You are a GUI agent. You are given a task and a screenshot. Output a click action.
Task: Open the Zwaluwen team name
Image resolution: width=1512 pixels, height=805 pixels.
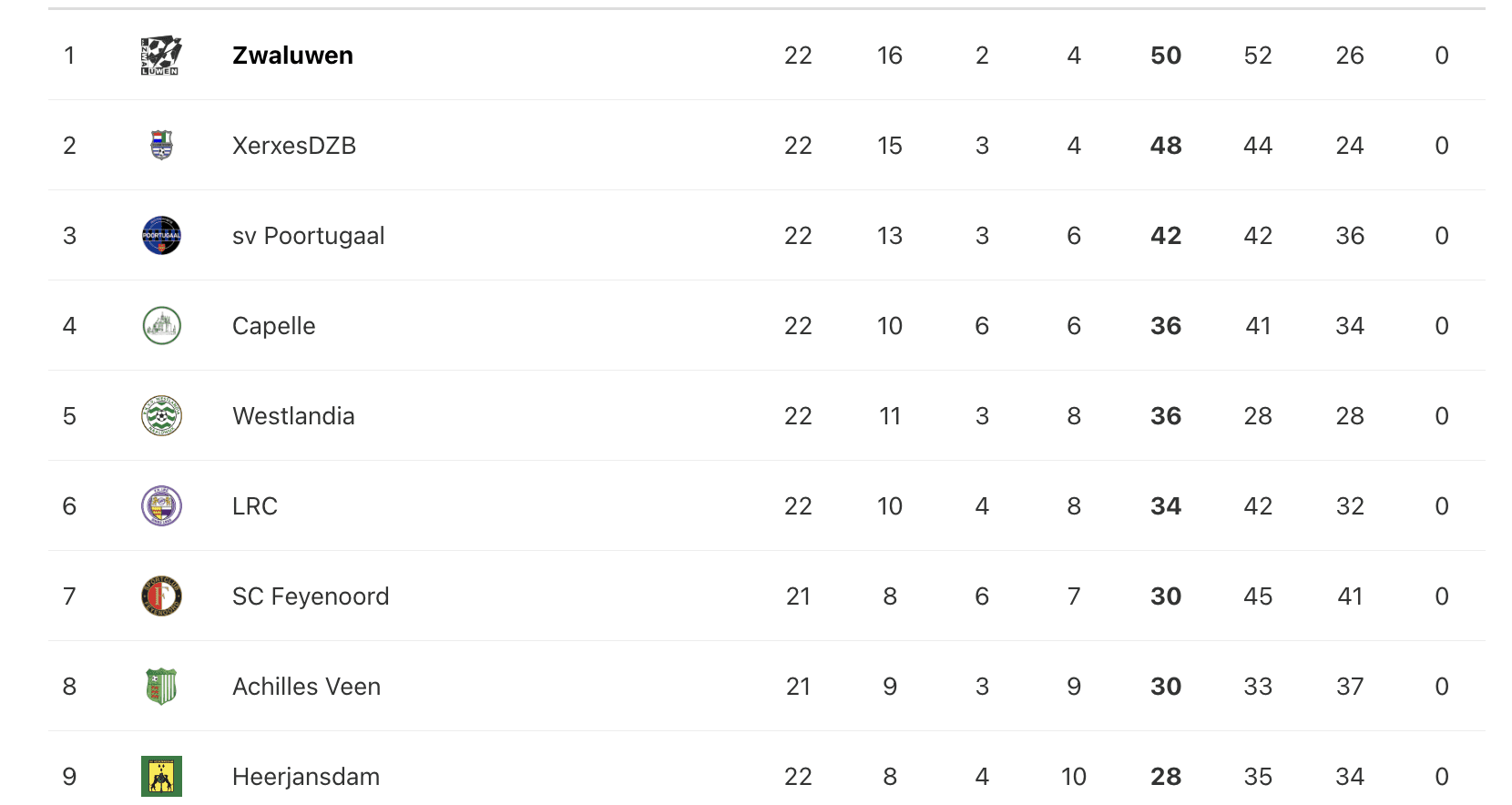click(292, 56)
